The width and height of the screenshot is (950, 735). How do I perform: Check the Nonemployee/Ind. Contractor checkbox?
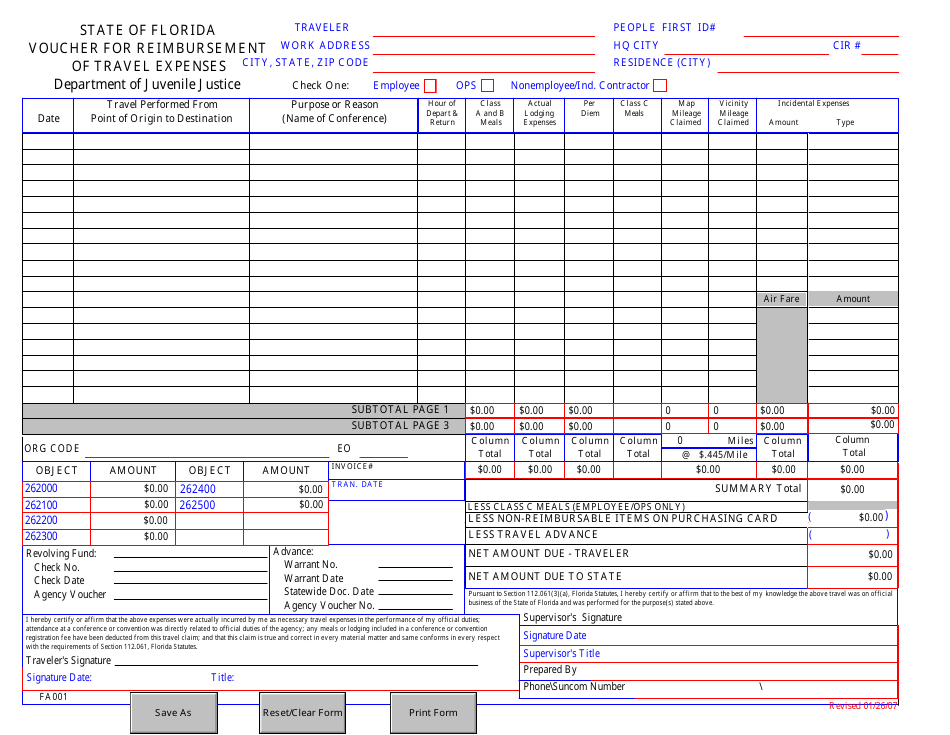click(659, 84)
